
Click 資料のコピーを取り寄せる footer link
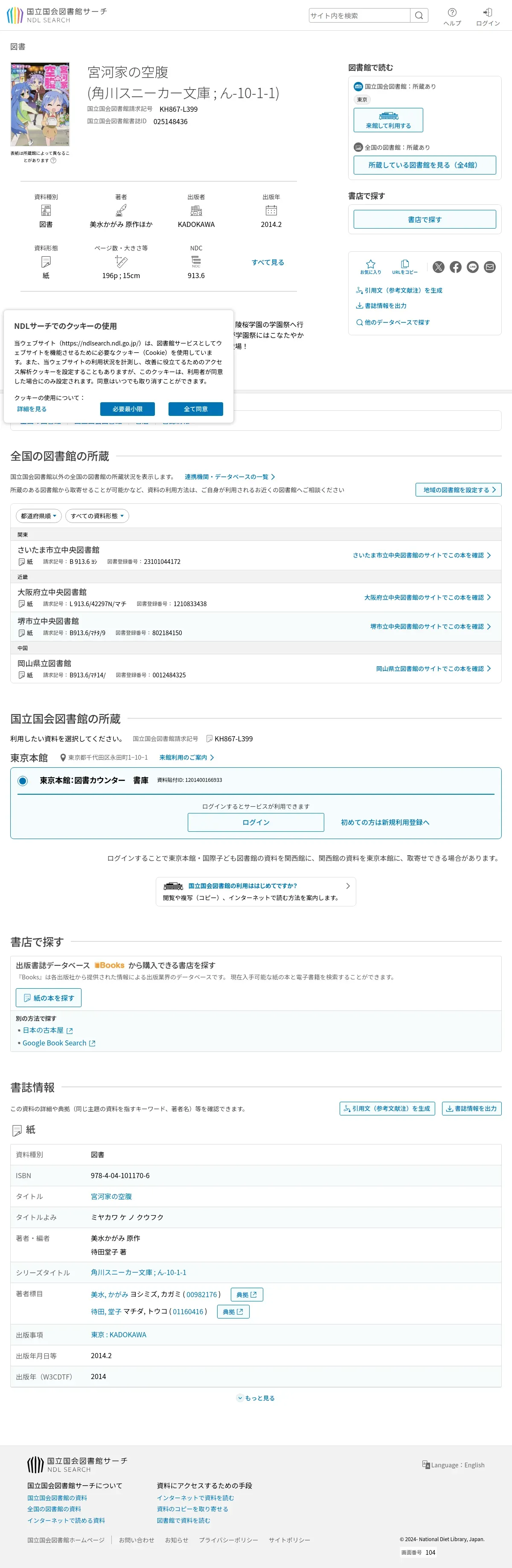[x=192, y=1509]
